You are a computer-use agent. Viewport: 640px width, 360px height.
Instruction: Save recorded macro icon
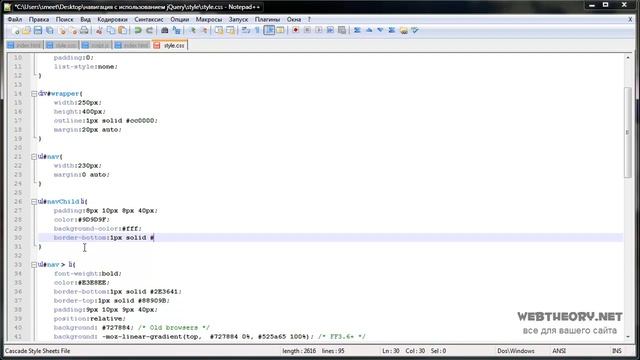(x=342, y=31)
